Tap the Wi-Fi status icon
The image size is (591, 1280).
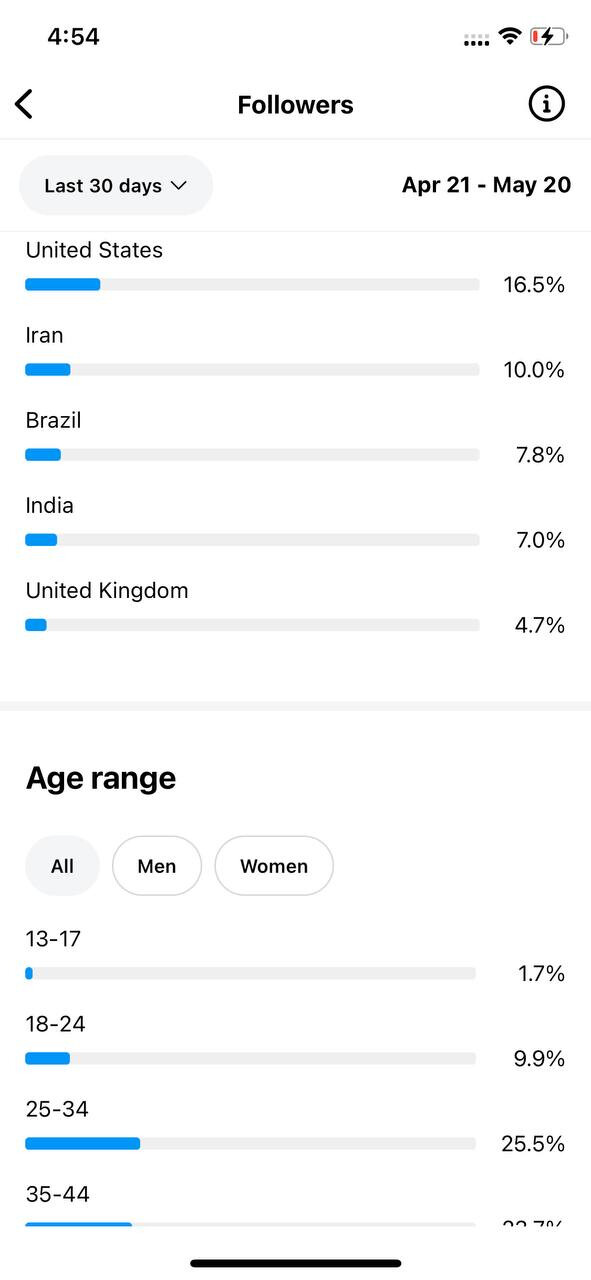click(x=510, y=37)
